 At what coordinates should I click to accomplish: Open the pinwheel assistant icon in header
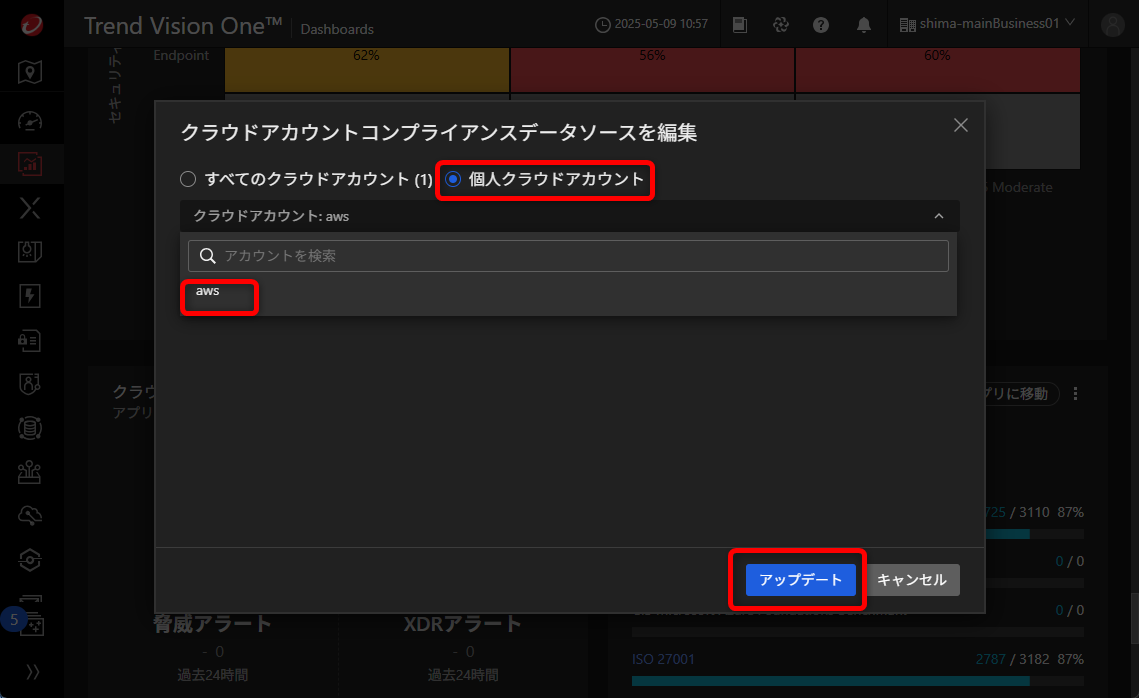click(x=781, y=25)
